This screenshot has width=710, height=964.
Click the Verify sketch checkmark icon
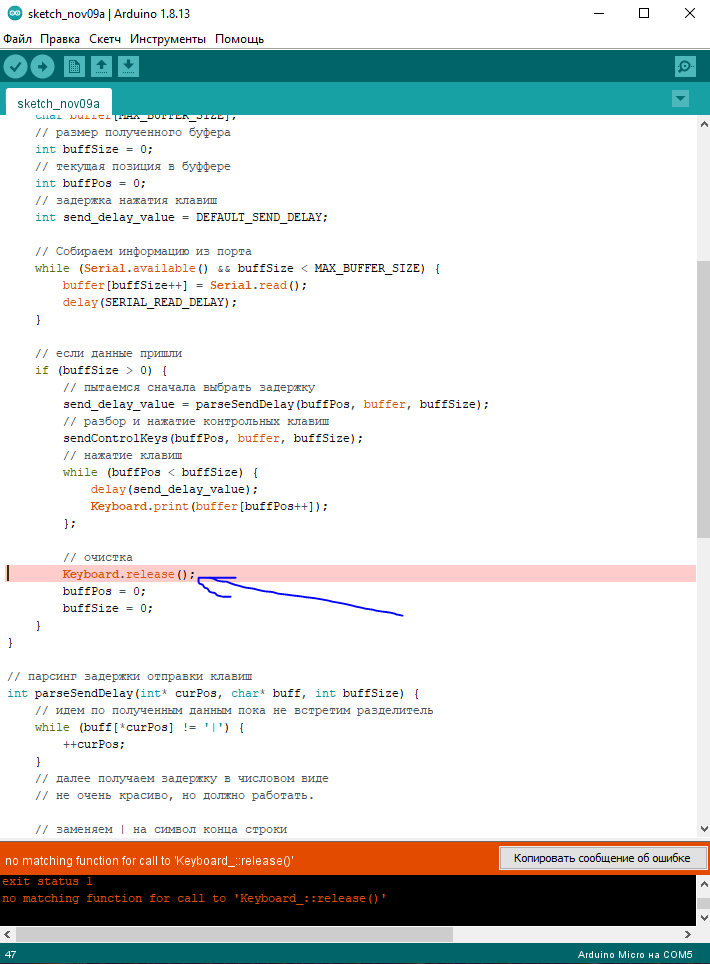[15, 67]
